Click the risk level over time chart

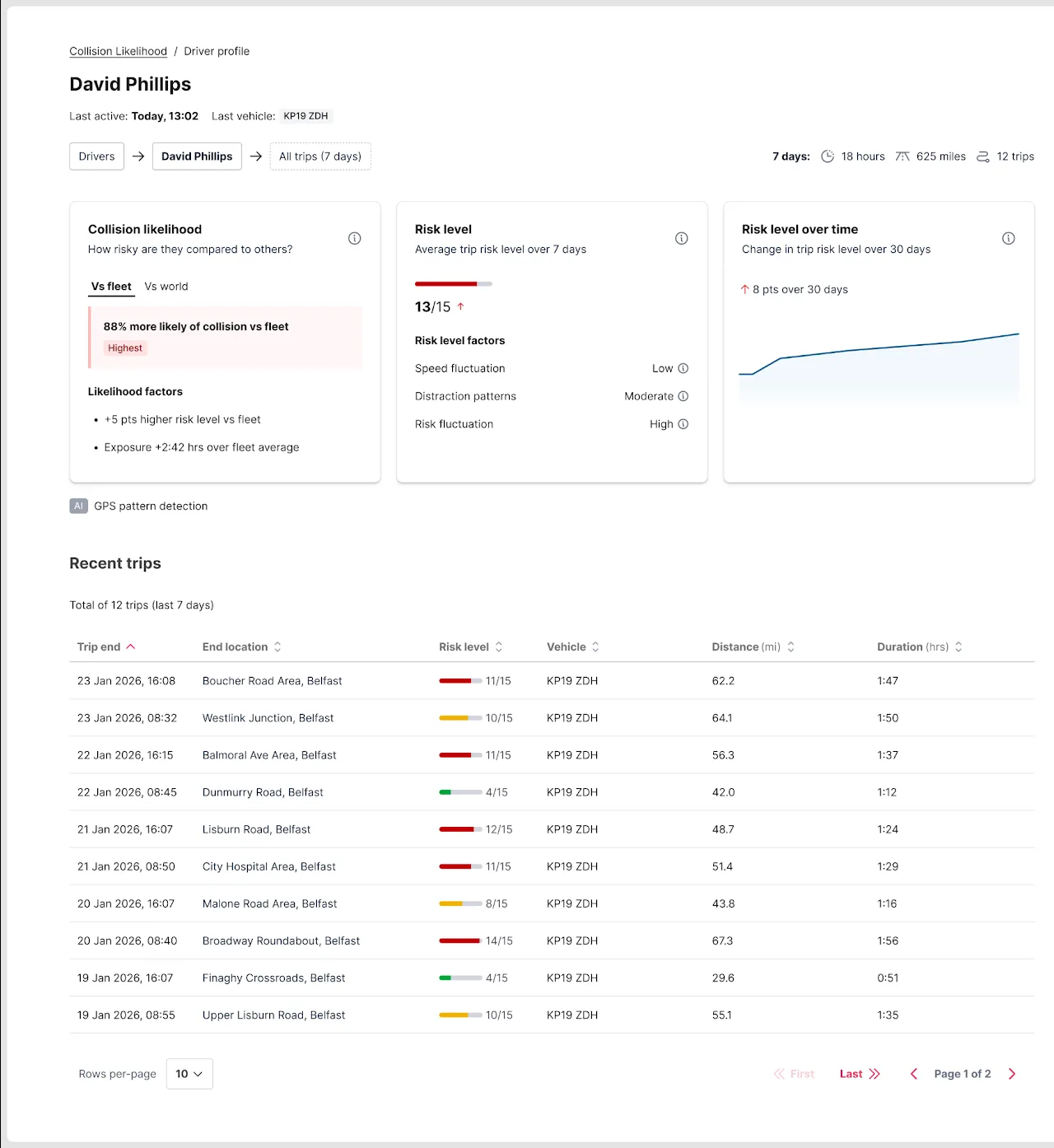click(879, 367)
